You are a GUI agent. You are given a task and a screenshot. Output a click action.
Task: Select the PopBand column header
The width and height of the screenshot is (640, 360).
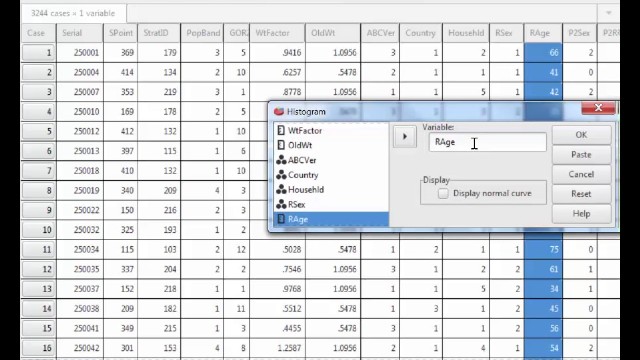pos(202,33)
